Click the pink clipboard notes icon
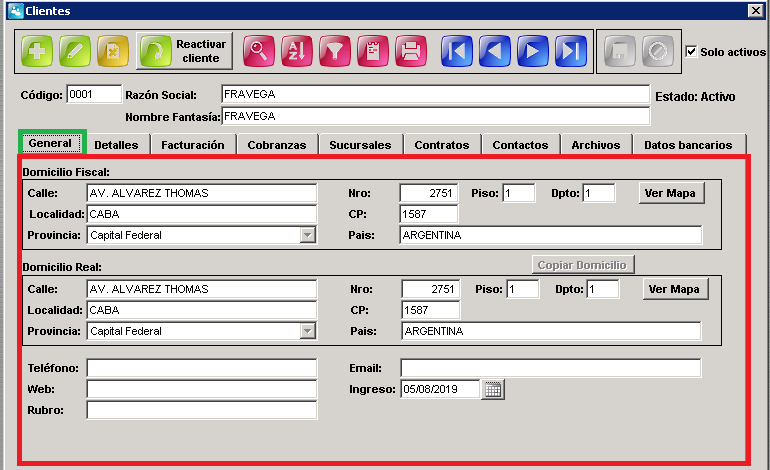 point(373,51)
